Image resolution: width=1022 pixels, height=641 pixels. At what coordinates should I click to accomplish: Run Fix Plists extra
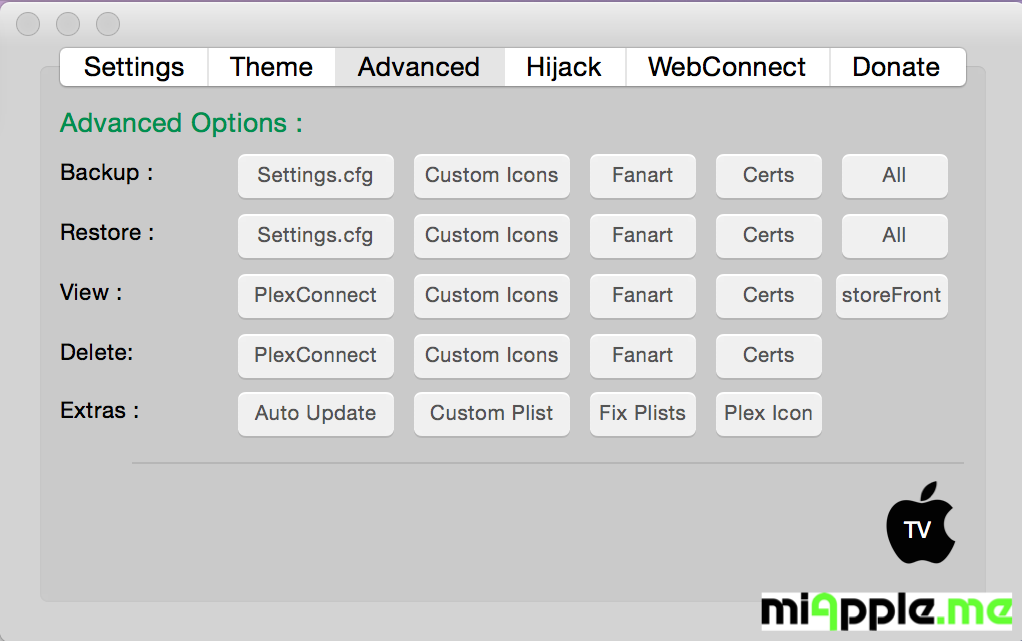point(642,413)
